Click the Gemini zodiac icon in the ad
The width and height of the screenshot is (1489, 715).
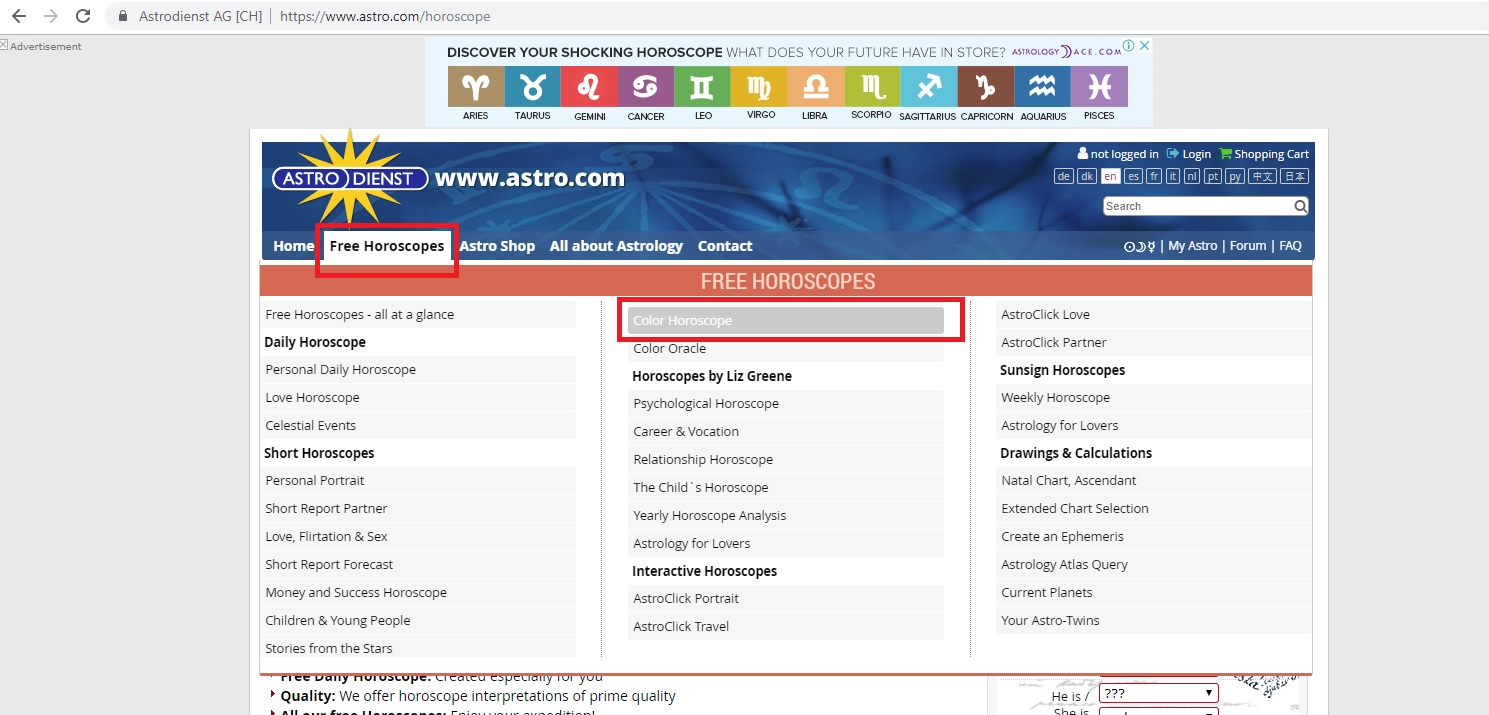point(589,87)
